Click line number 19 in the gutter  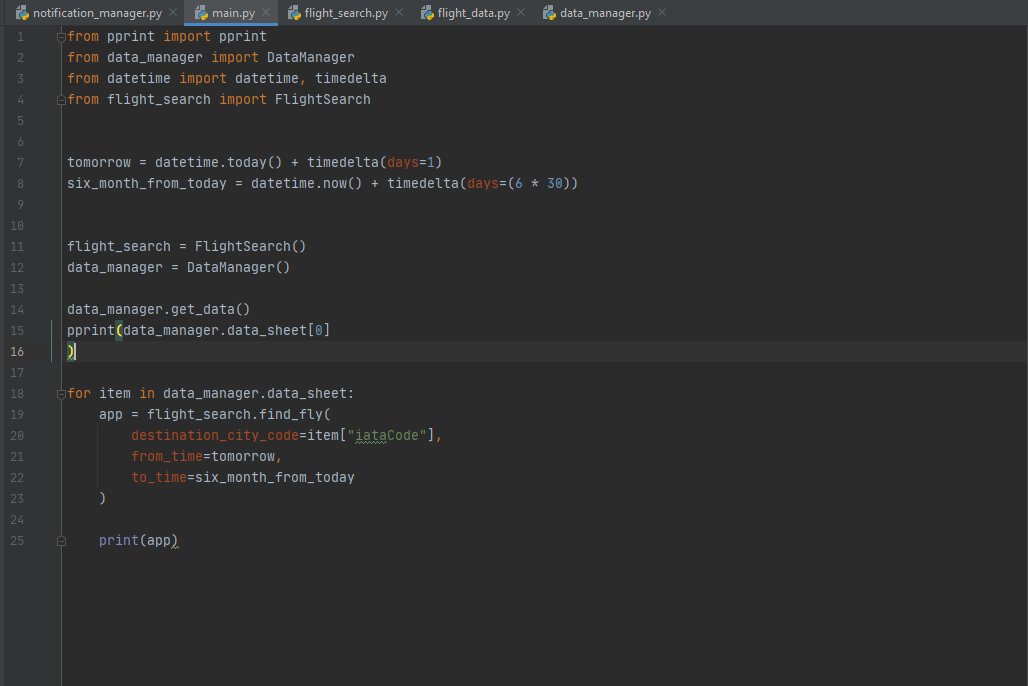coord(17,414)
